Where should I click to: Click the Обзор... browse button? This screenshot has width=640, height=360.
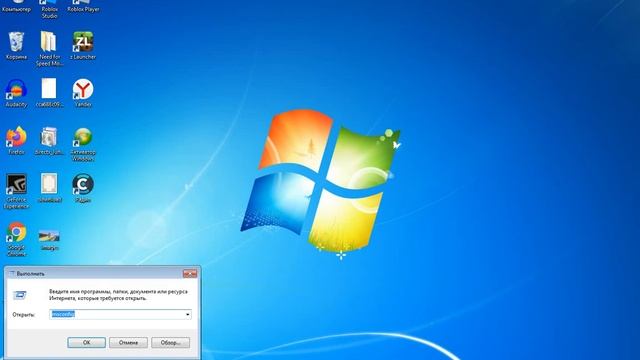[170, 342]
